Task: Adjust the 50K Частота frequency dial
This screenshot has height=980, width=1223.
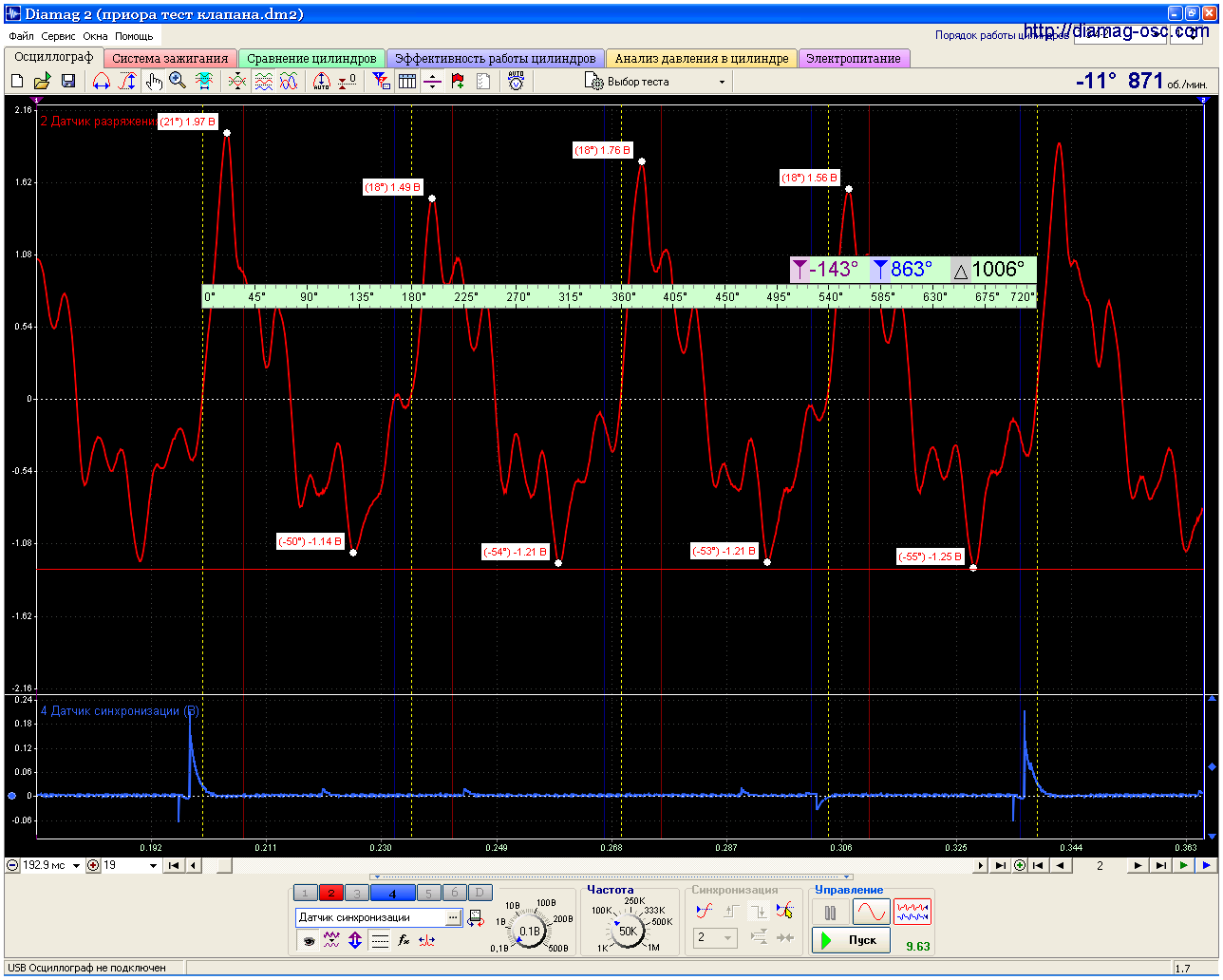Action: (x=629, y=931)
